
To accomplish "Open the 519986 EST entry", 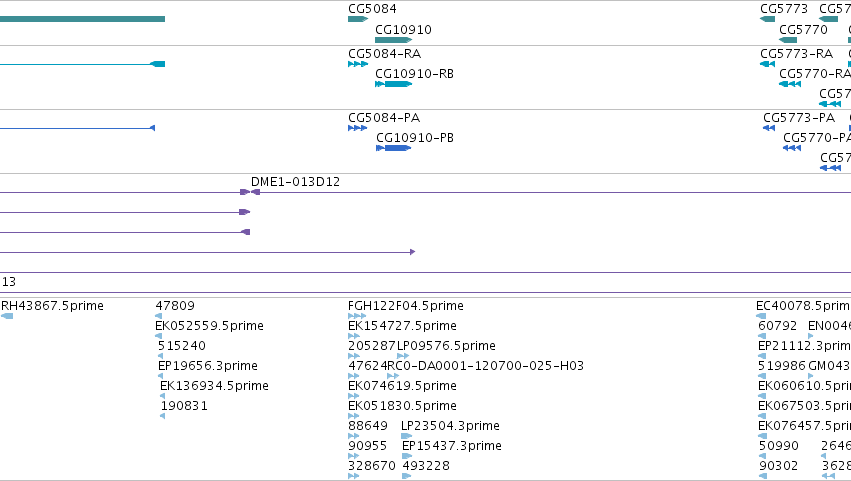I will [x=782, y=366].
